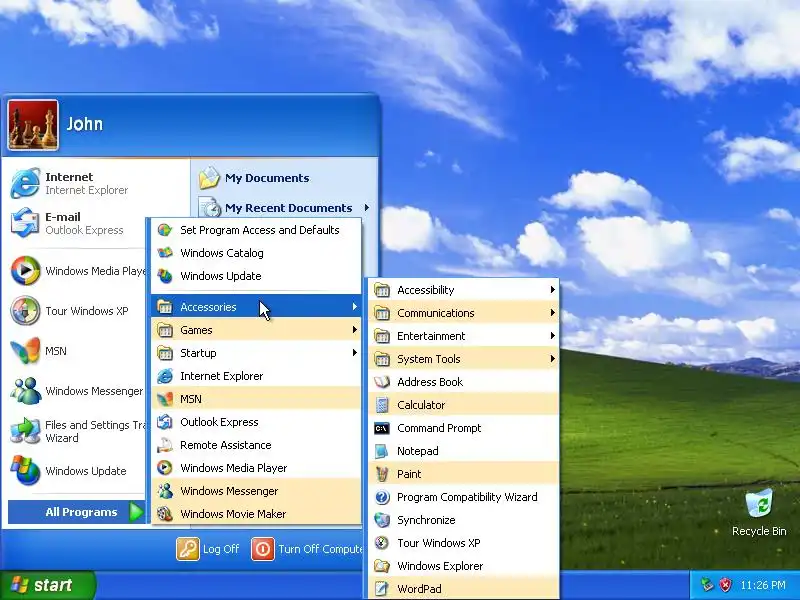Open the My Documents folder icon
Viewport: 800px width, 600px height.
coord(209,178)
